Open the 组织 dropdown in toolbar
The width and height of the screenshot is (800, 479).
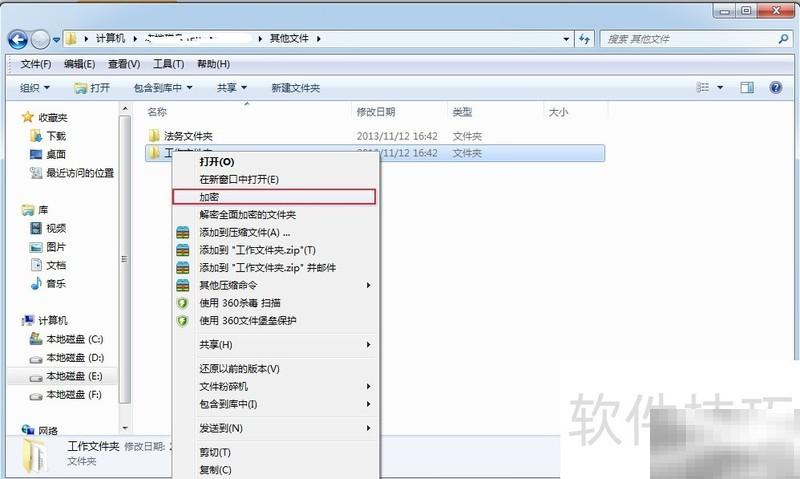coord(35,88)
